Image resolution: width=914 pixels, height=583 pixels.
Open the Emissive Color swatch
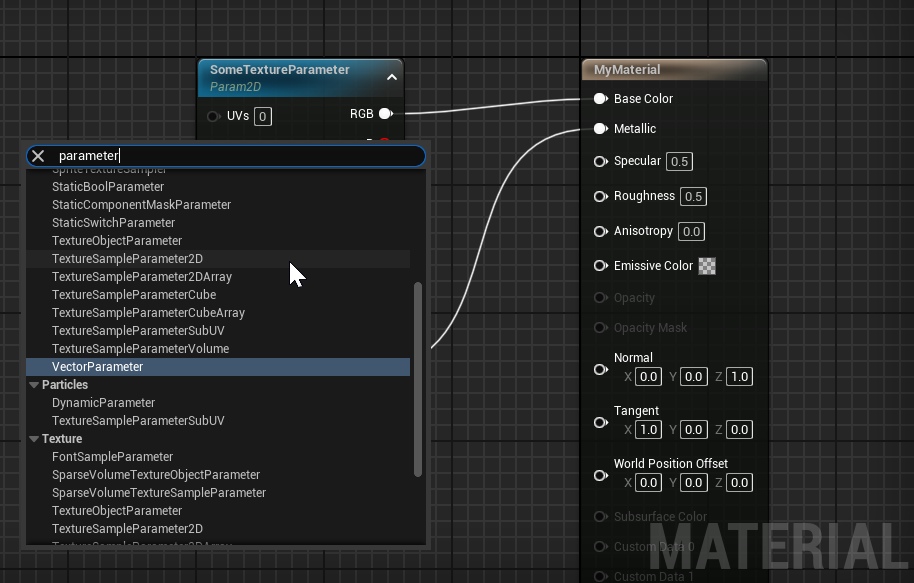(x=707, y=266)
